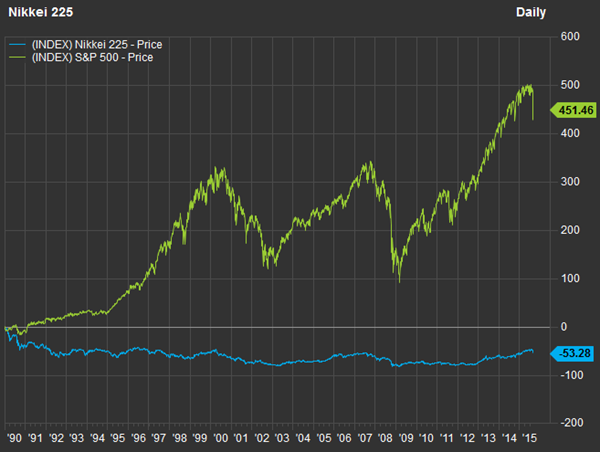Click the -100 y-axis label
600x452 pixels.
click(x=572, y=375)
